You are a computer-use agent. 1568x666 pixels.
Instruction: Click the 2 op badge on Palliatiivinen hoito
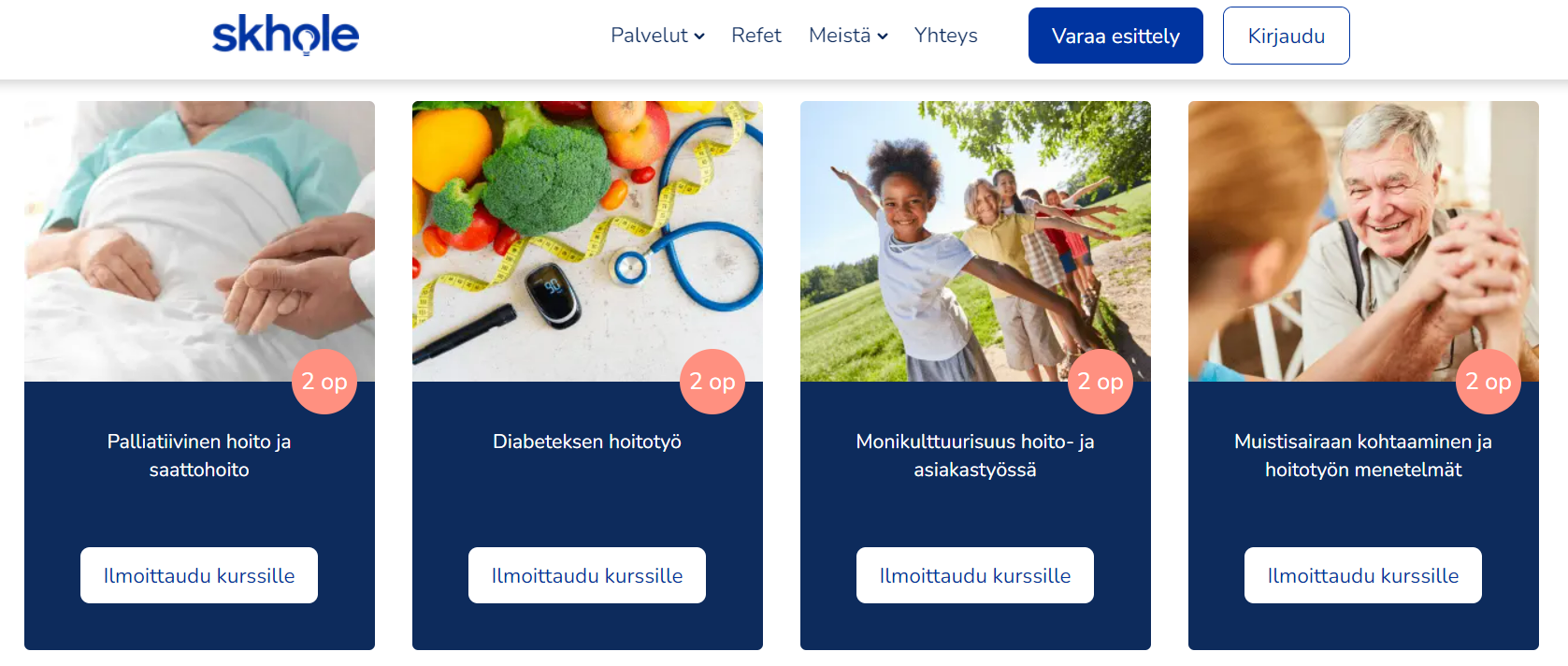tap(324, 382)
